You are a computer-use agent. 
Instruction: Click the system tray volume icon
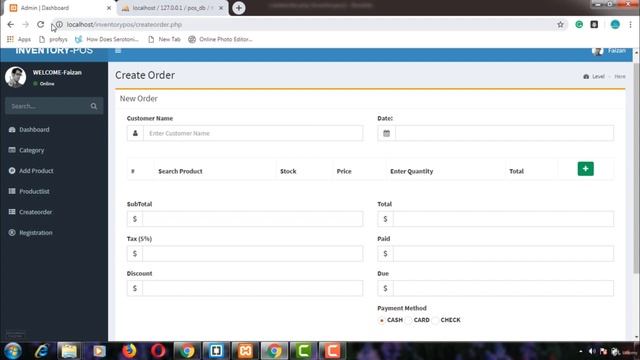coord(592,351)
